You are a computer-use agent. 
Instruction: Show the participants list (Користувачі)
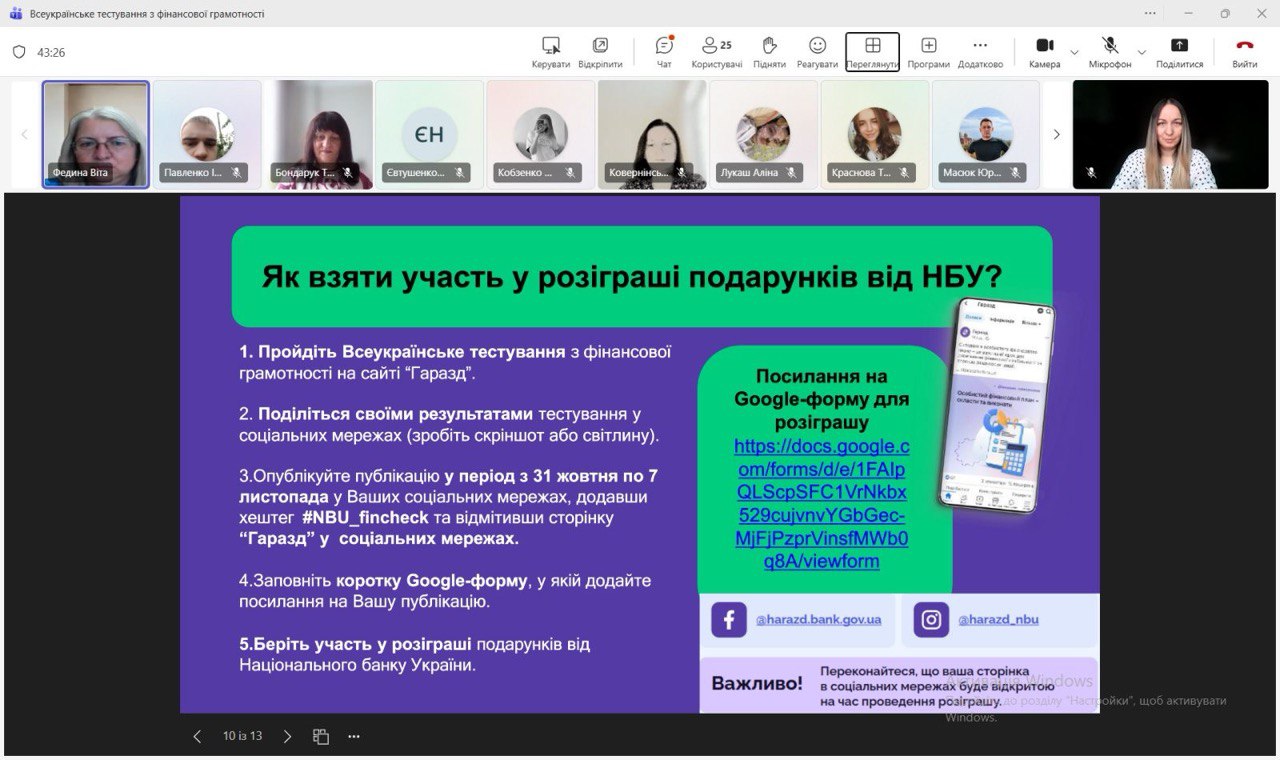(x=716, y=51)
